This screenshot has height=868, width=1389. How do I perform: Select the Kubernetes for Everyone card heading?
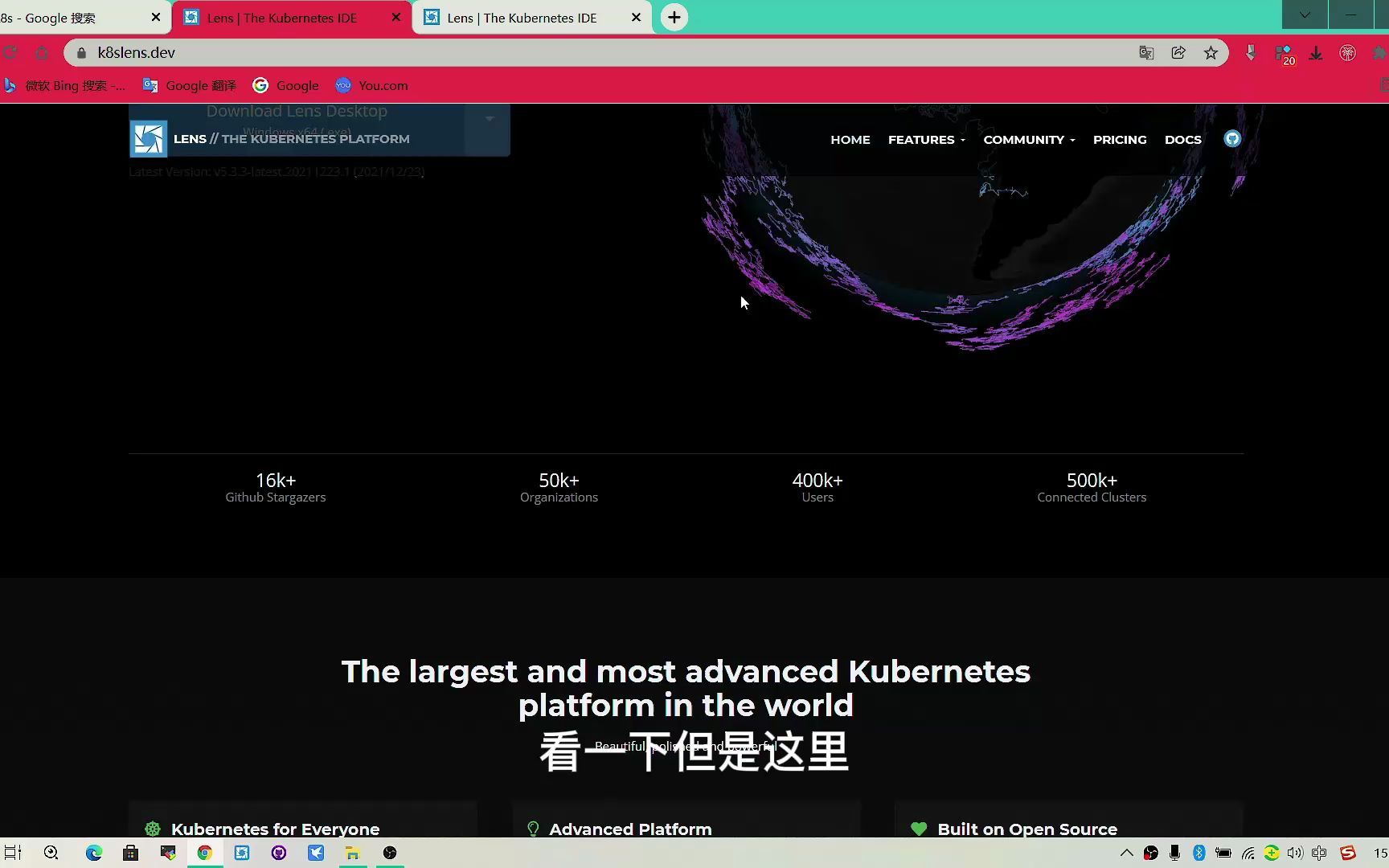click(275, 829)
